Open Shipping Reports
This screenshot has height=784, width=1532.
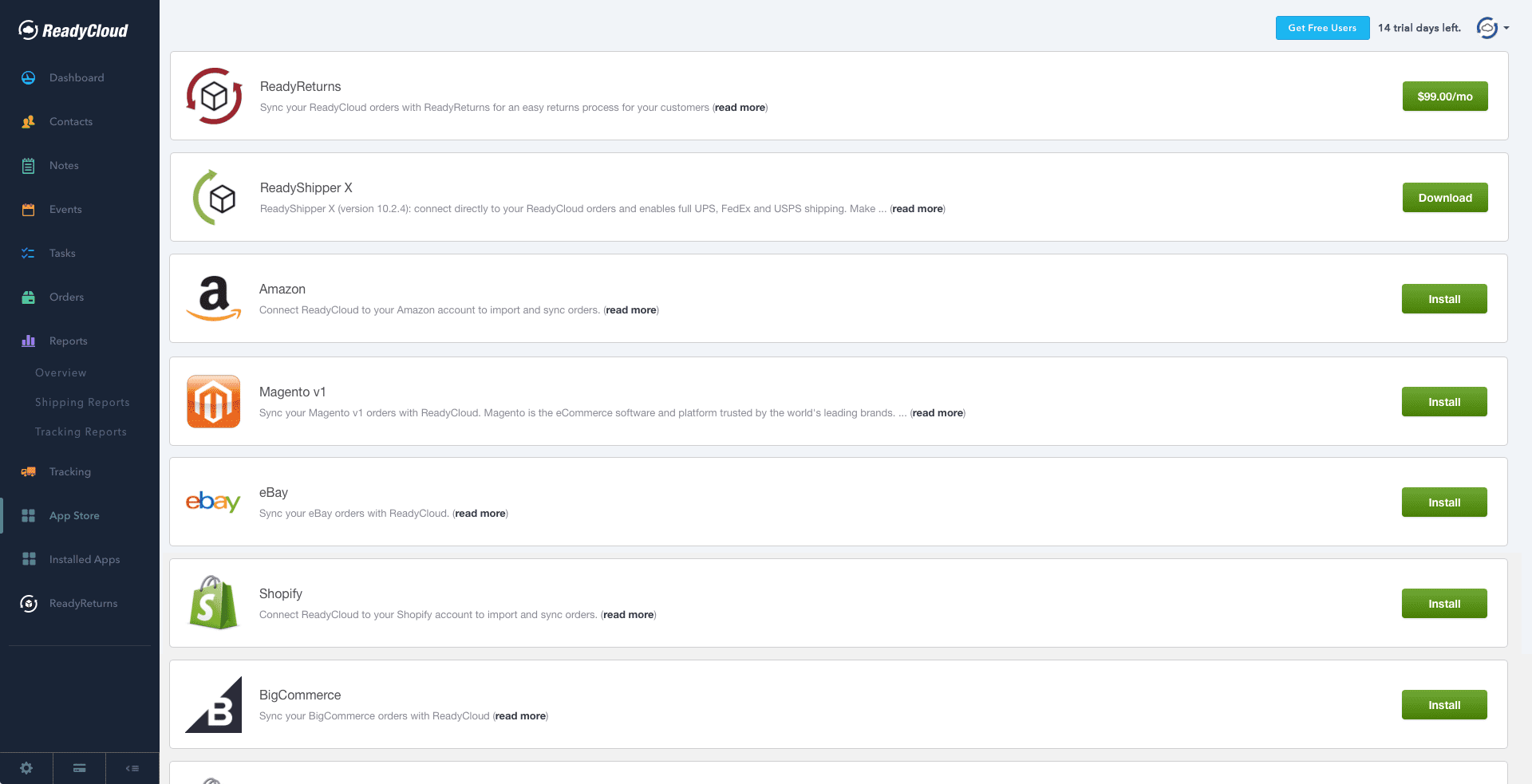82,402
